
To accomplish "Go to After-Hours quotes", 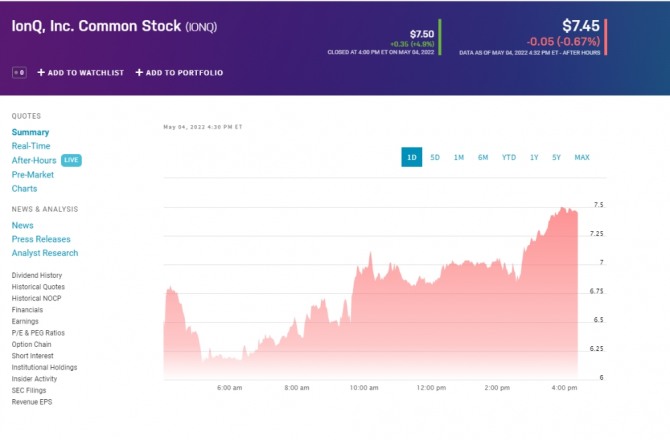I will (x=33, y=160).
